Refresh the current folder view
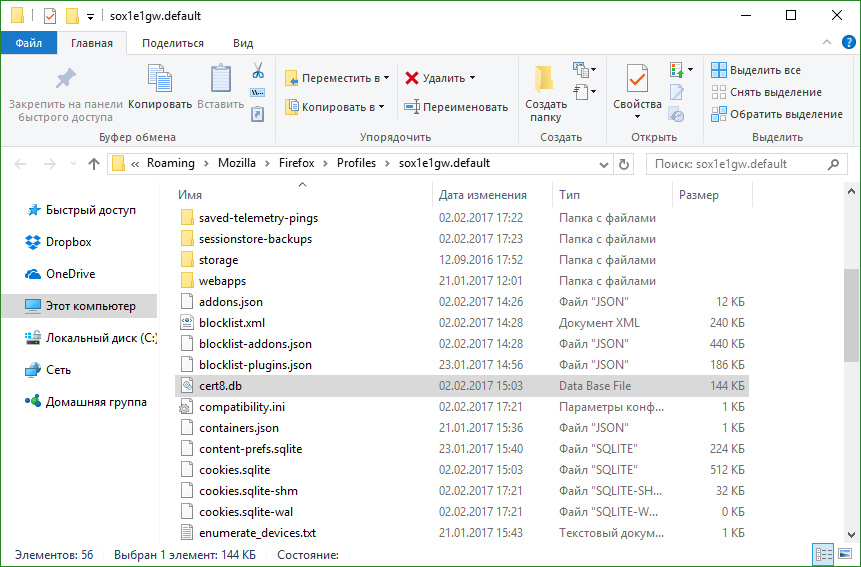 tap(625, 164)
